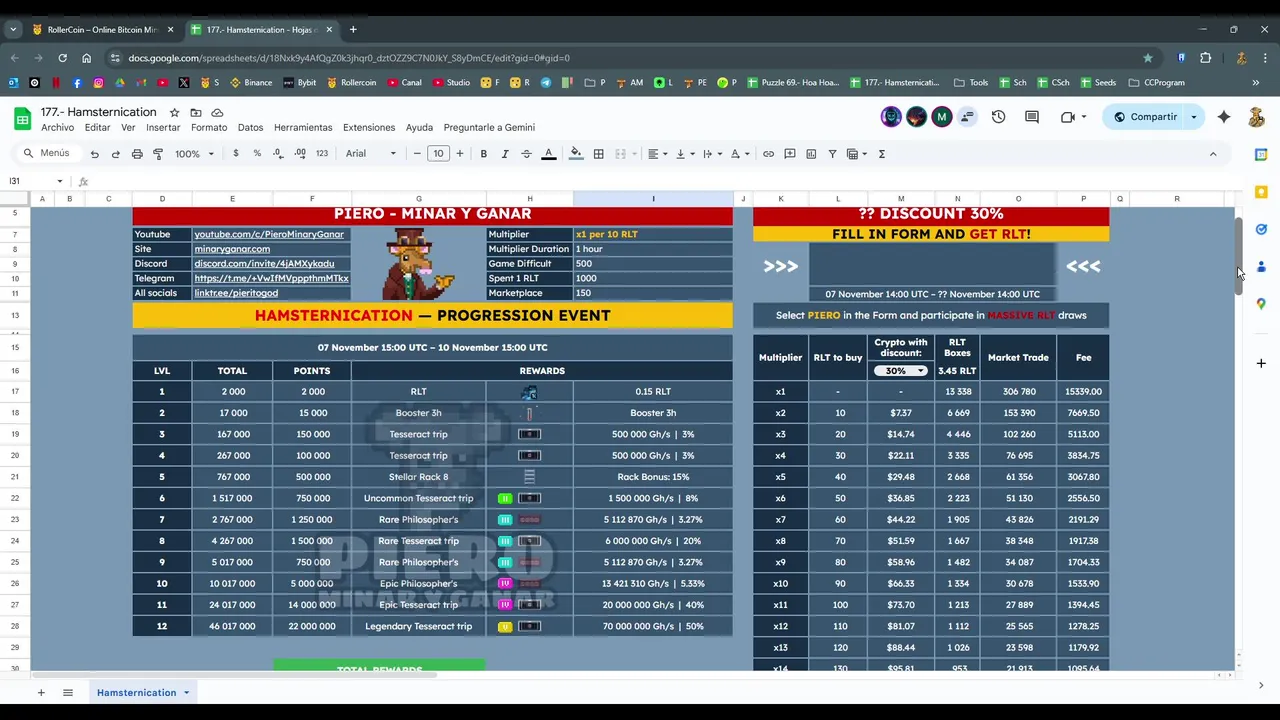
Task: Star the Hamsternication document
Action: point(174,113)
